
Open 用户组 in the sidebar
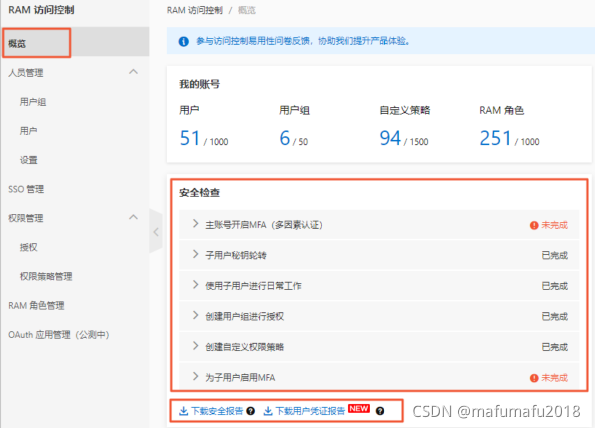point(33,102)
